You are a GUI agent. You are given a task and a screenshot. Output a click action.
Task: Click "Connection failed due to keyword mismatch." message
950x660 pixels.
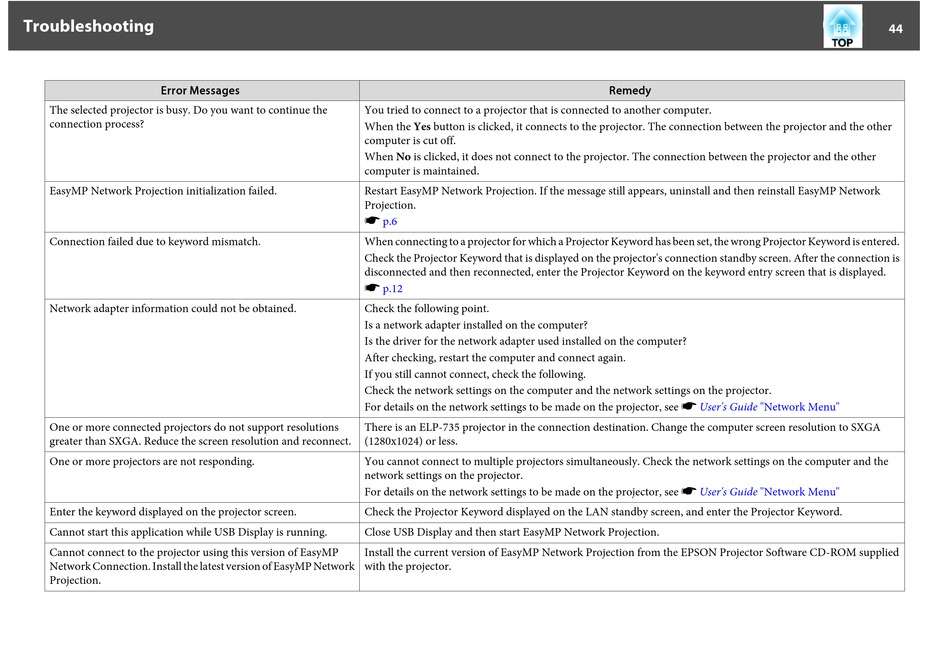pos(155,242)
